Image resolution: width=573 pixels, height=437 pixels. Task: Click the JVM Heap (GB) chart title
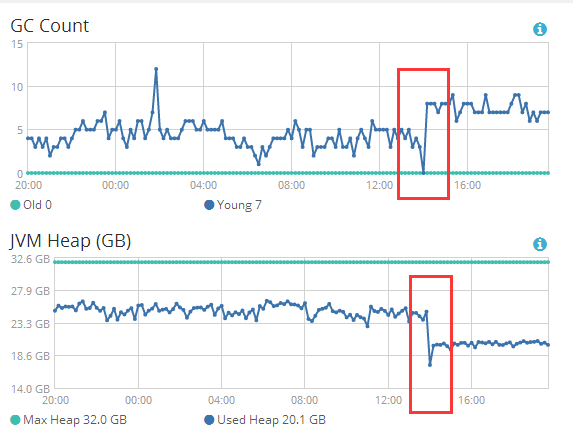click(70, 241)
